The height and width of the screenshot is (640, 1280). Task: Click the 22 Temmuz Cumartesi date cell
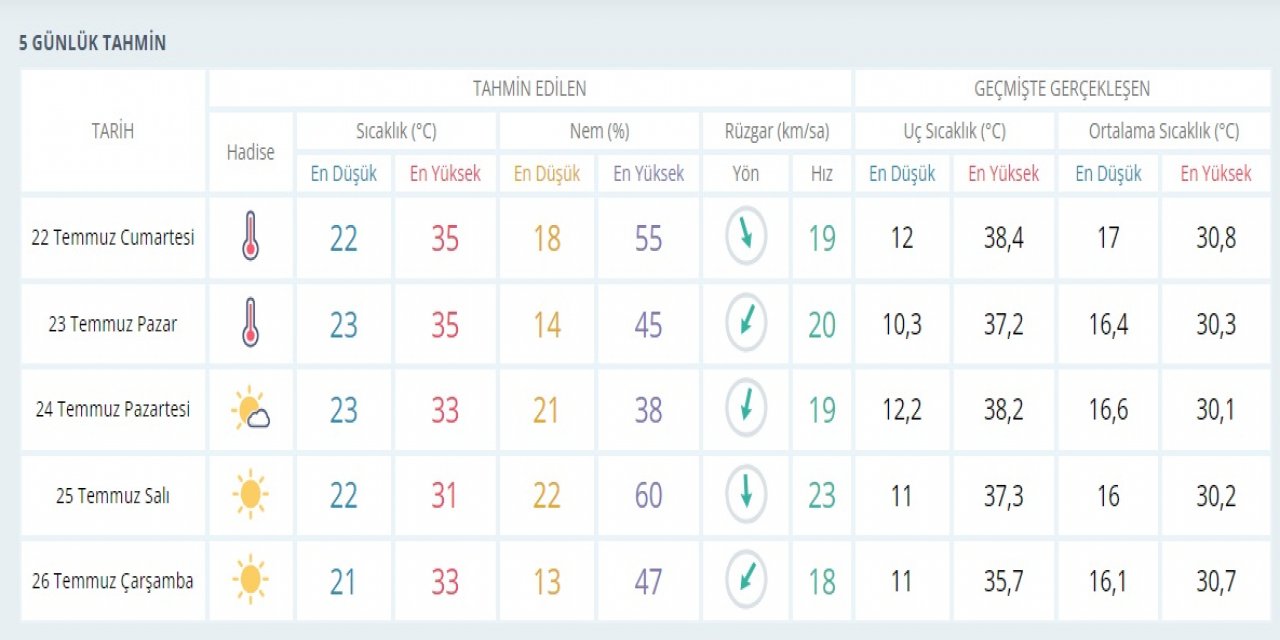tap(113, 238)
